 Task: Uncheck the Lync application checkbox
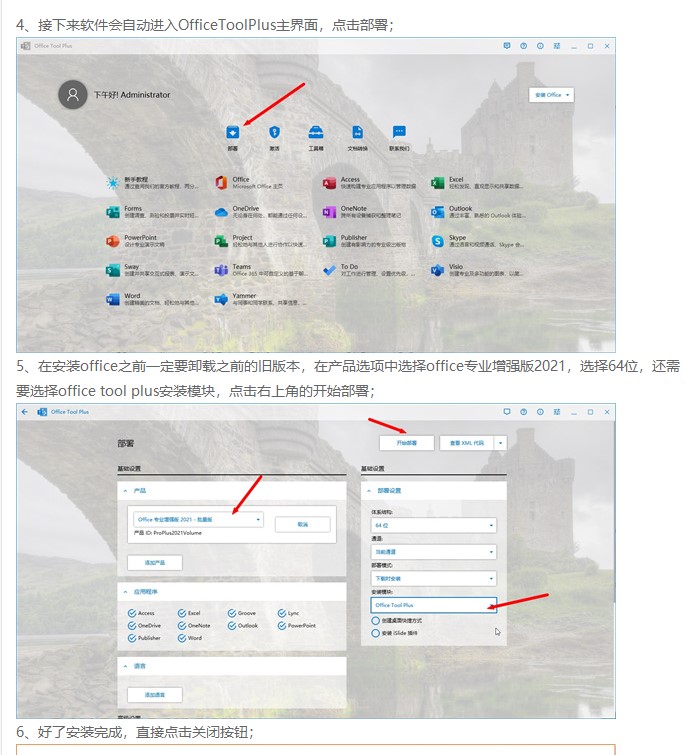(282, 613)
